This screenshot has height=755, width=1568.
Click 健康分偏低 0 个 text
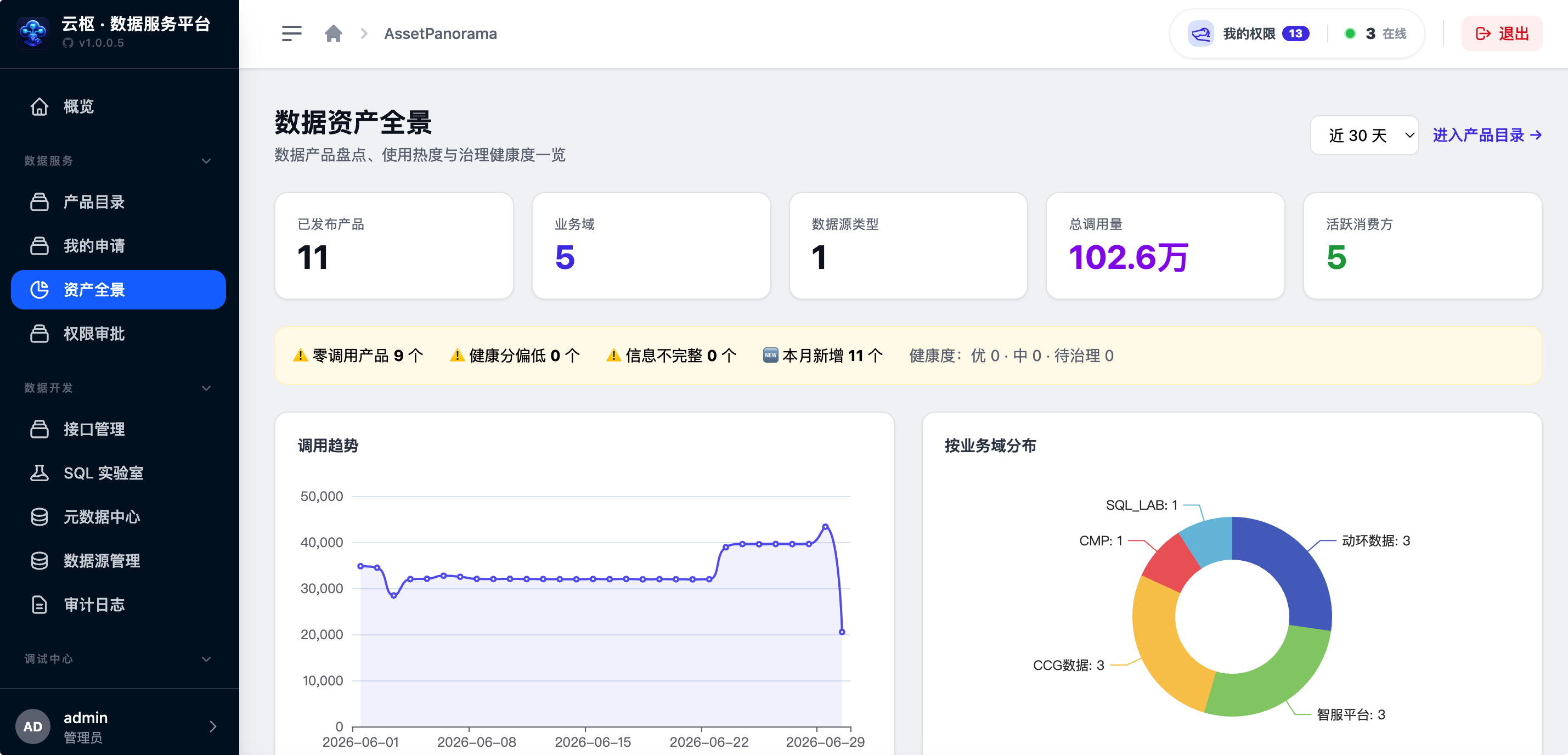[524, 356]
